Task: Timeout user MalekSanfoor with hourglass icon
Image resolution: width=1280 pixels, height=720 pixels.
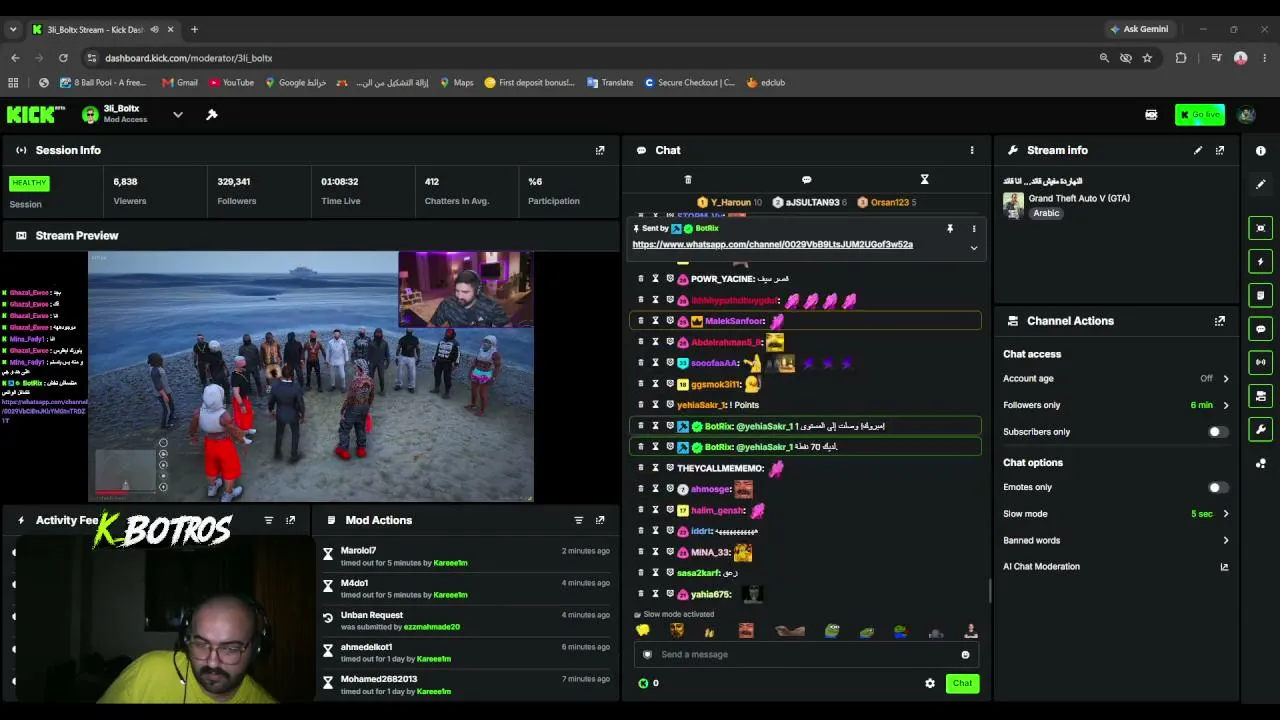Action: (x=656, y=321)
